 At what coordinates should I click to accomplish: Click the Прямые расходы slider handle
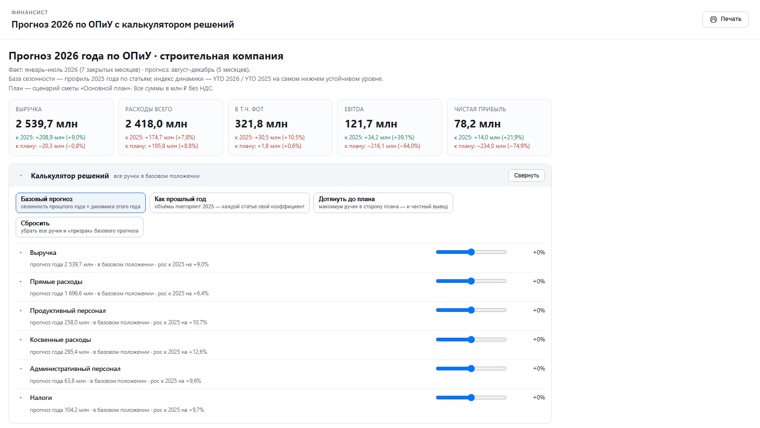click(471, 281)
